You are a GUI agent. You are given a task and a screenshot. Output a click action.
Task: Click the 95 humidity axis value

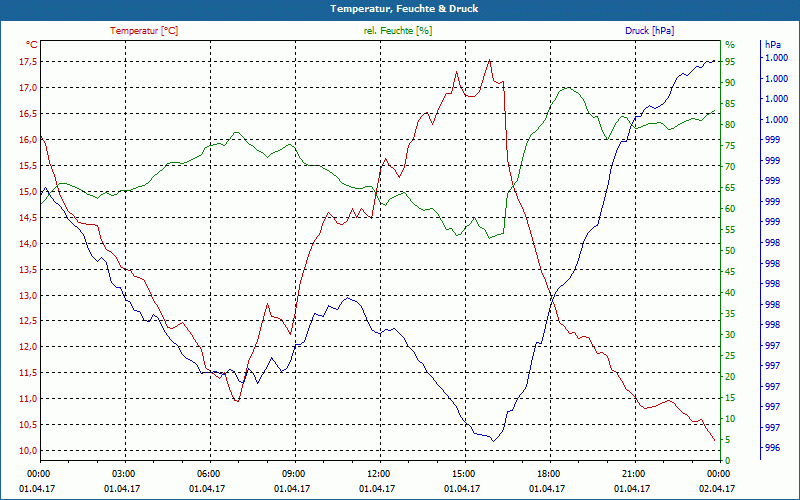coord(730,62)
